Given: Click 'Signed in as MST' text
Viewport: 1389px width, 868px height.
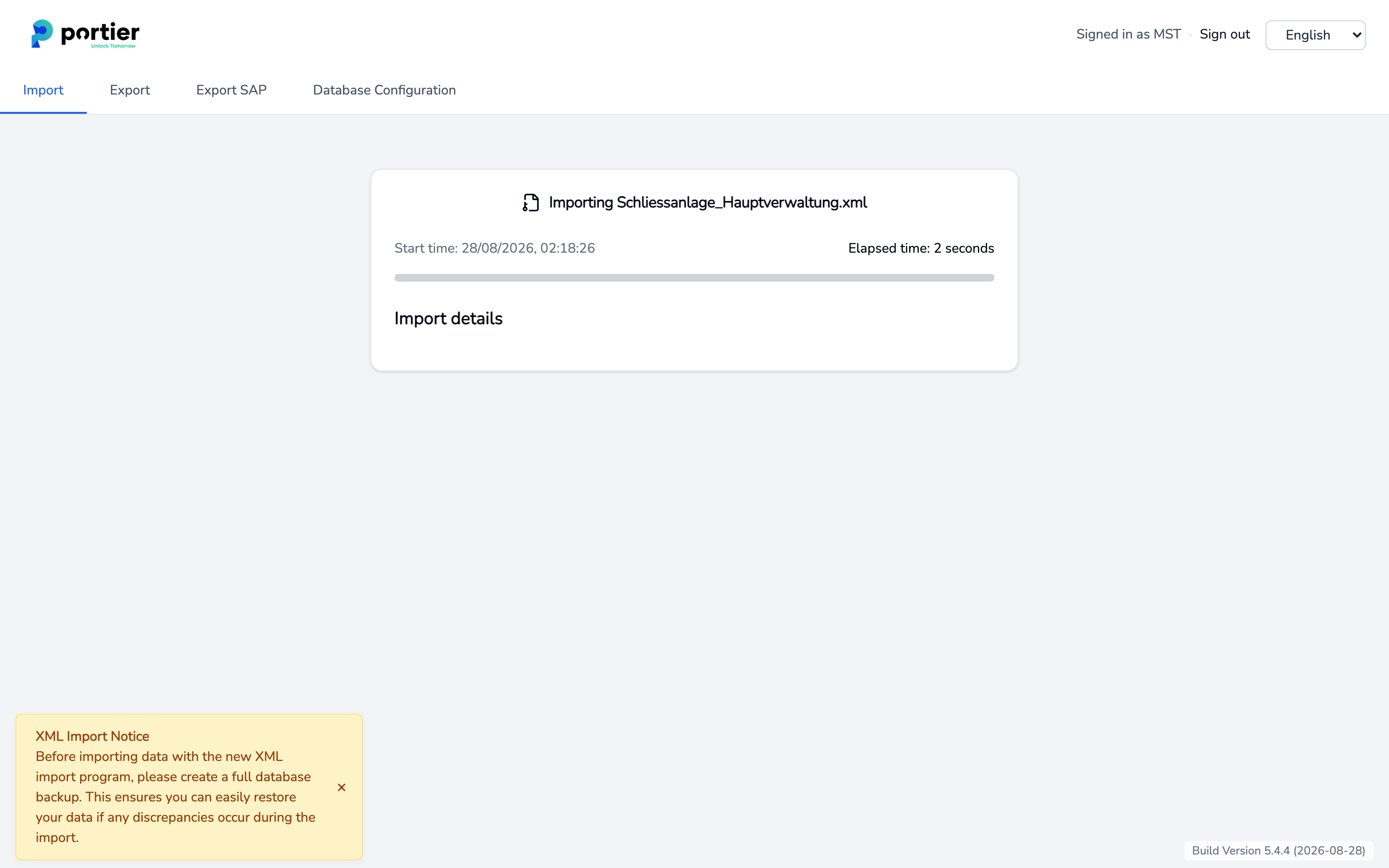Looking at the screenshot, I should 1128,34.
